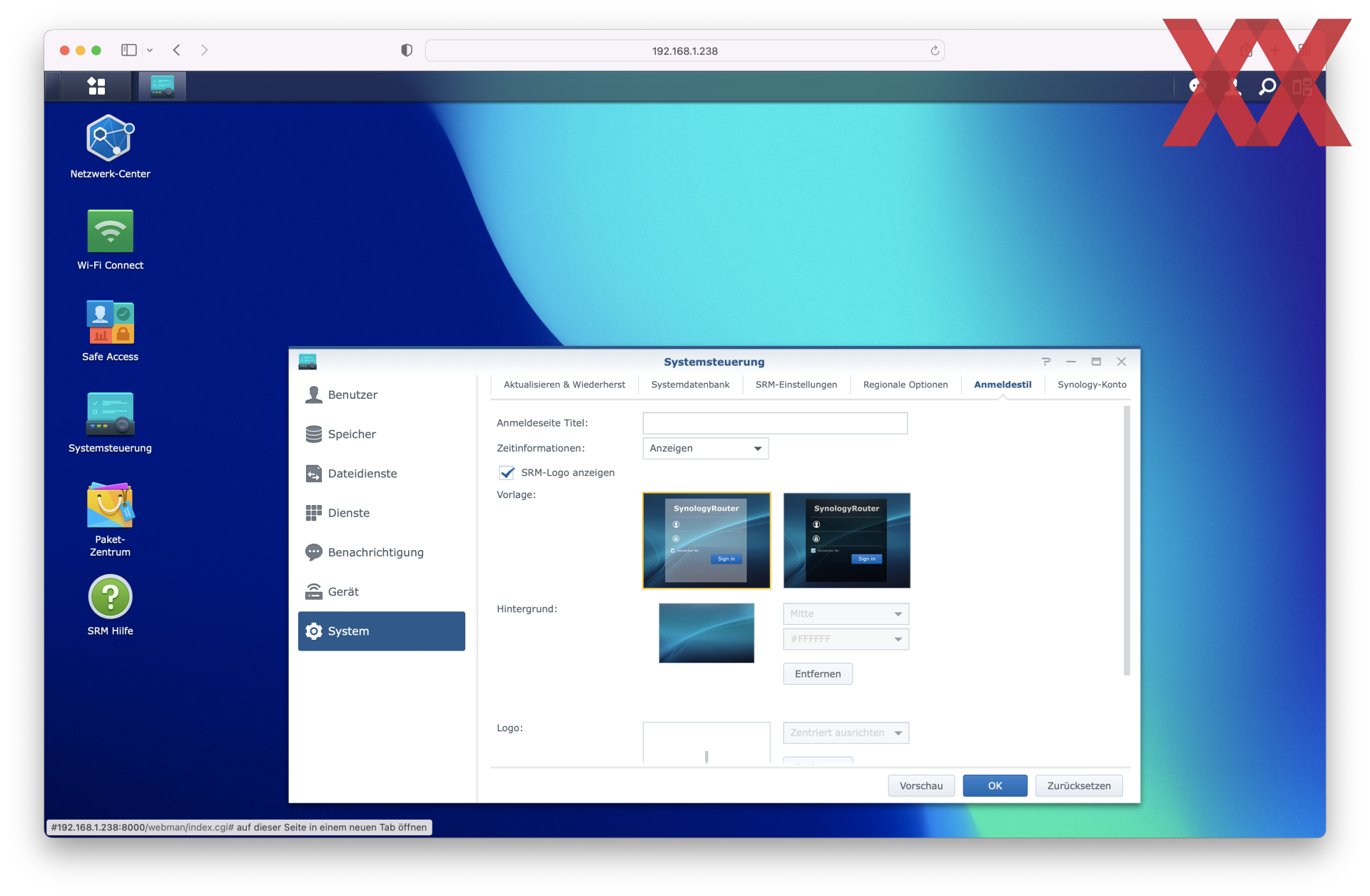Open the Safe Access desktop icon
The height and width of the screenshot is (896, 1370).
(110, 331)
